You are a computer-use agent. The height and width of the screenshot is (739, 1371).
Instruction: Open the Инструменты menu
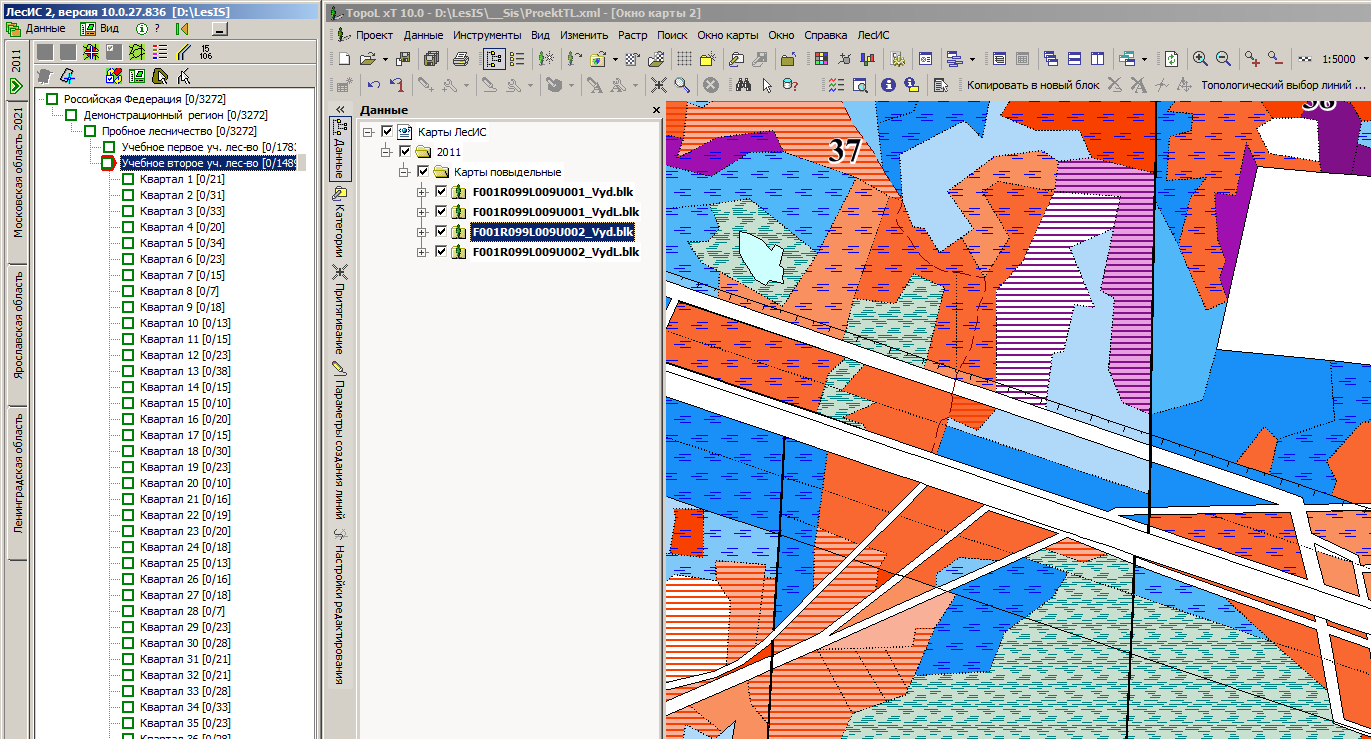point(487,35)
